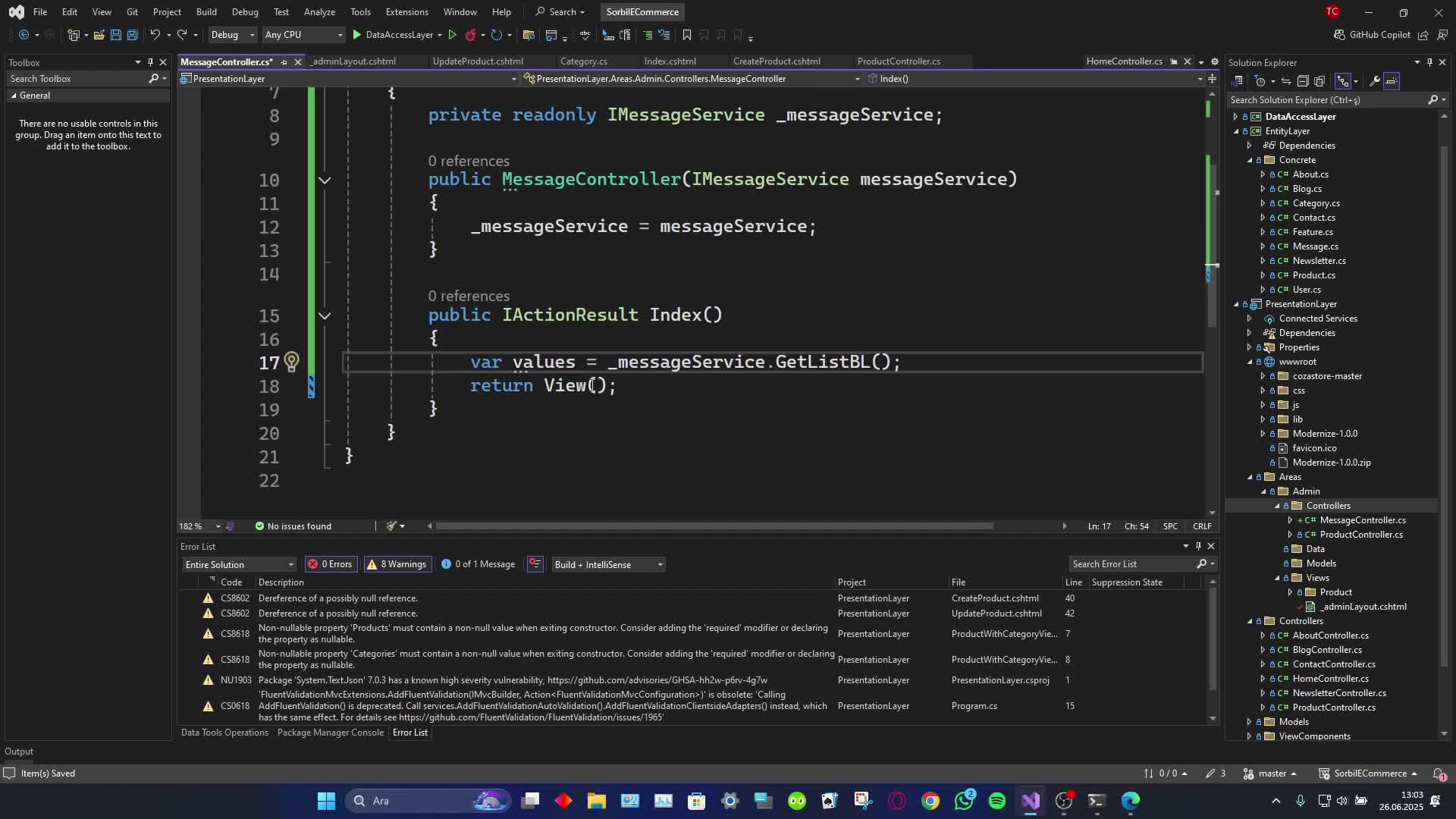Select _adminLayout.cshtml in Solution Explorer
Image resolution: width=1456 pixels, height=819 pixels.
click(1363, 607)
